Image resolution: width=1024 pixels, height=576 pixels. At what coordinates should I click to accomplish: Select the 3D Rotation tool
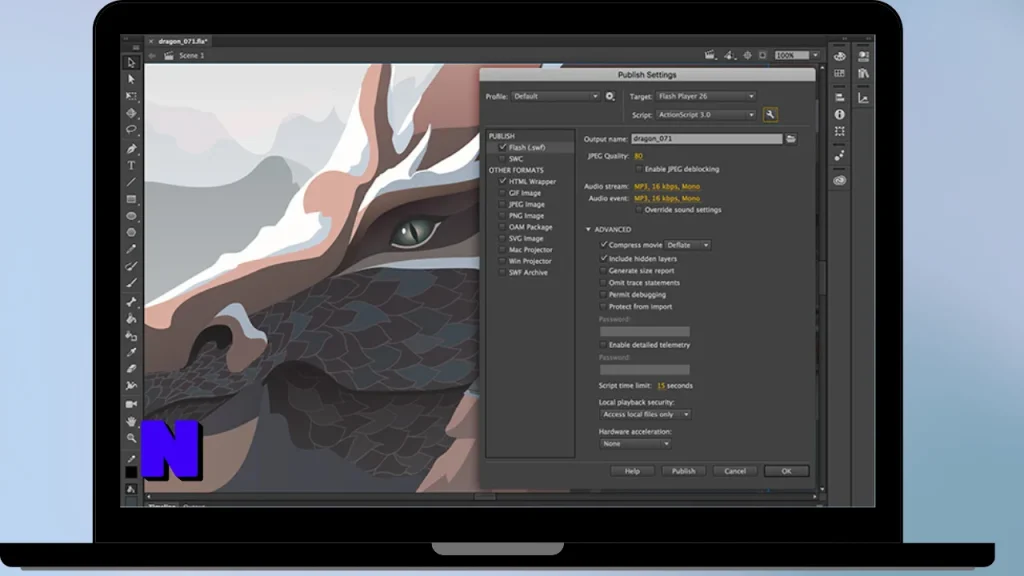point(131,113)
